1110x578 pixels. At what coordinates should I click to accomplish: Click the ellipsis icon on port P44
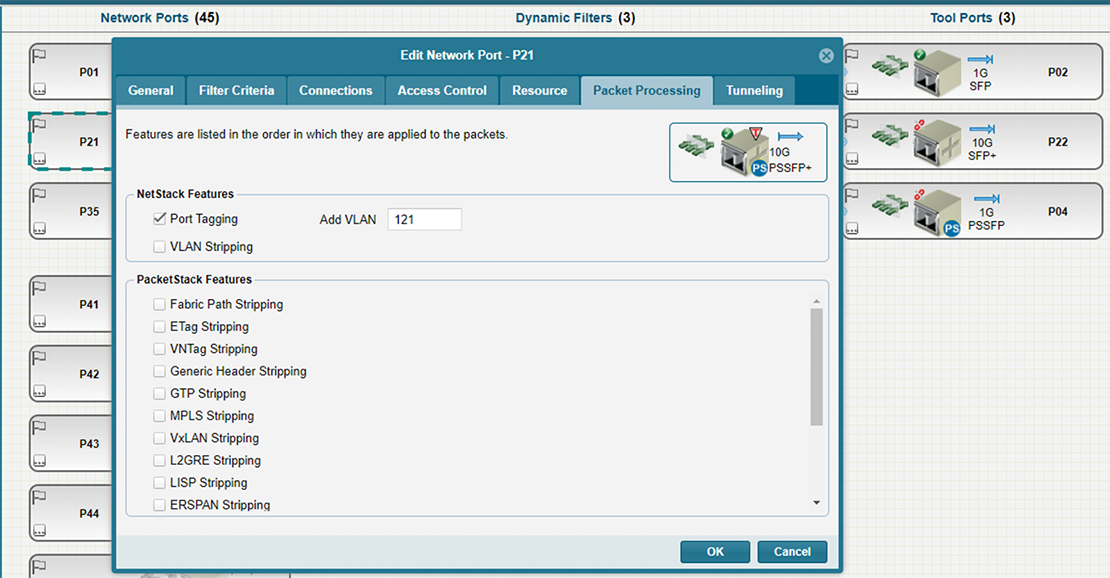click(40, 531)
